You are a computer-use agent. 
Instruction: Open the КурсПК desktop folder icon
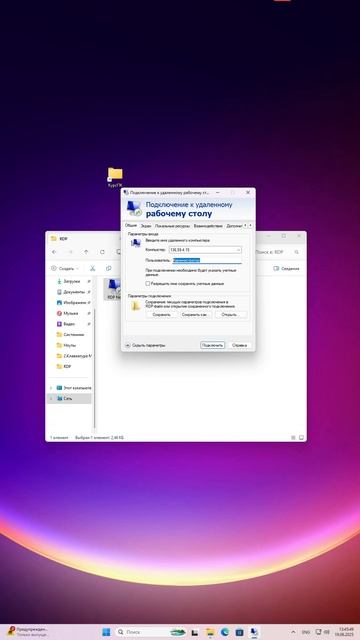pyautogui.click(x=115, y=177)
